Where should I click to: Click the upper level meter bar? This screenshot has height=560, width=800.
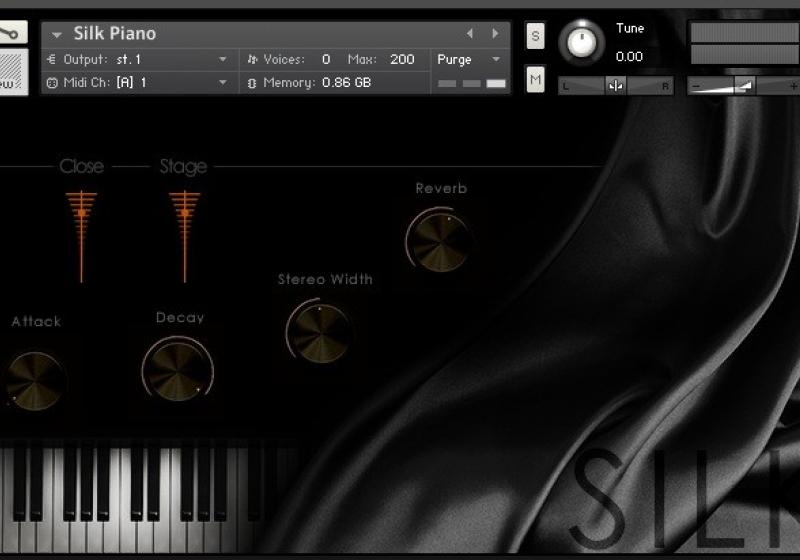pos(745,33)
